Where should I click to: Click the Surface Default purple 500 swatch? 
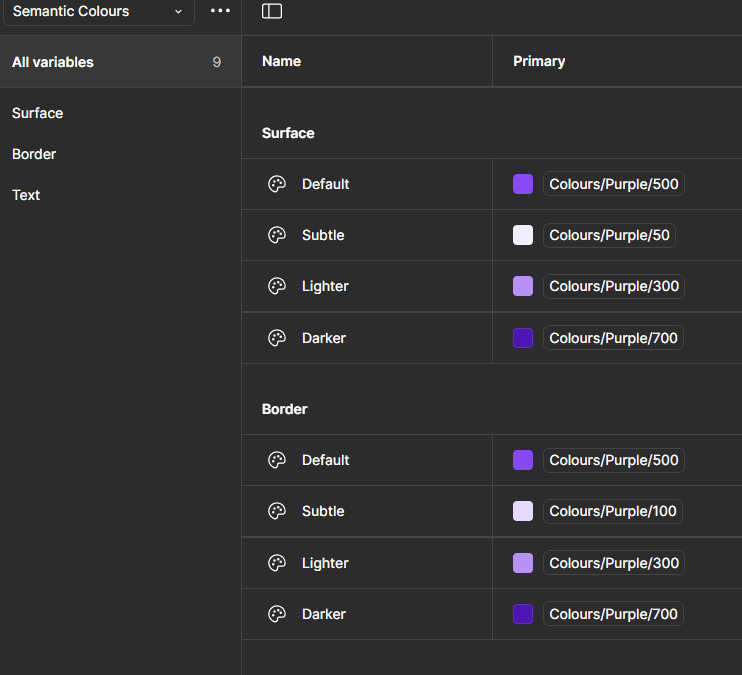[x=523, y=184]
